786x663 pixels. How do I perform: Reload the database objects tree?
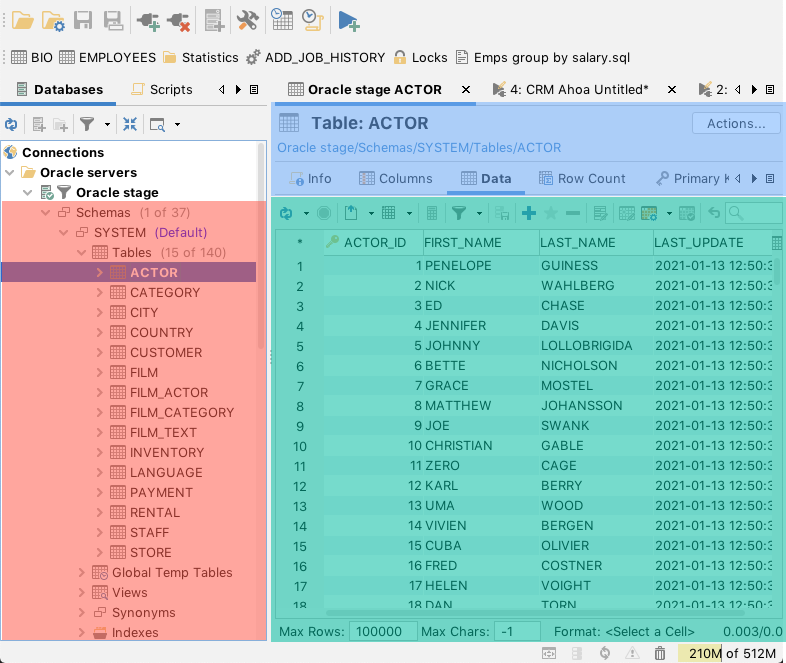(11, 124)
